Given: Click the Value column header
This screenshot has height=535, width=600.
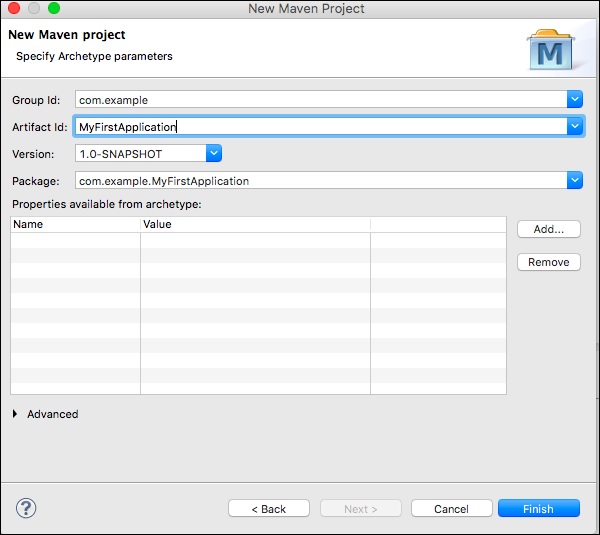Looking at the screenshot, I should click(255, 225).
